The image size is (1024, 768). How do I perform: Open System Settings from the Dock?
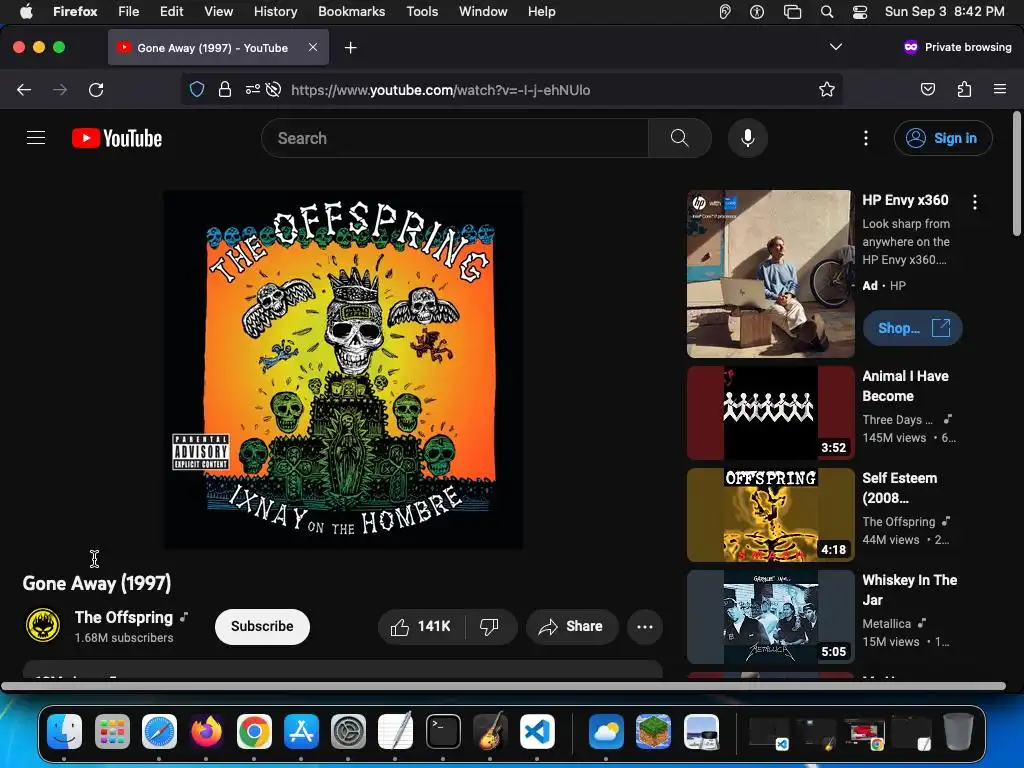[348, 731]
